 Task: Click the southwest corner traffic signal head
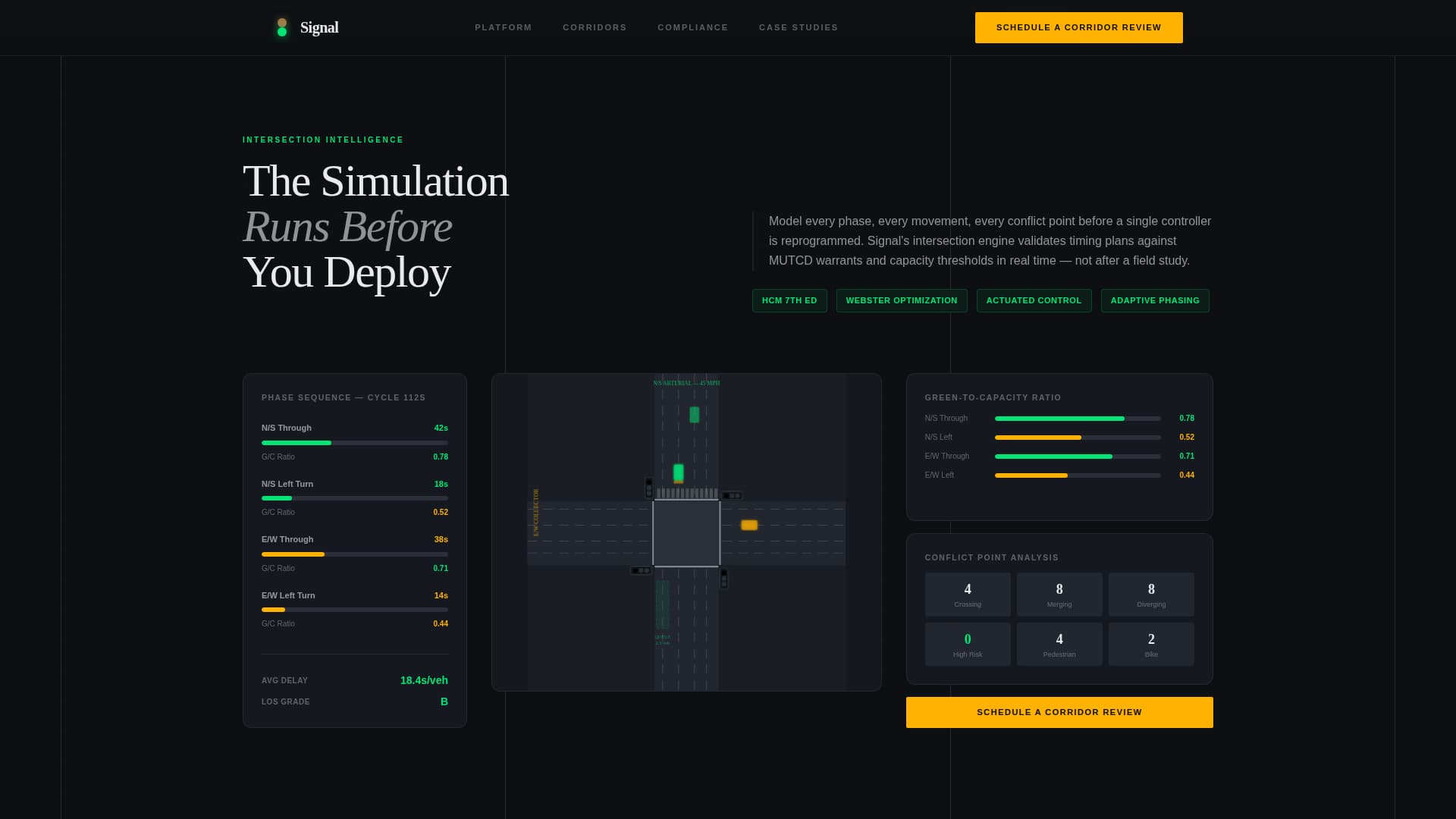(641, 570)
